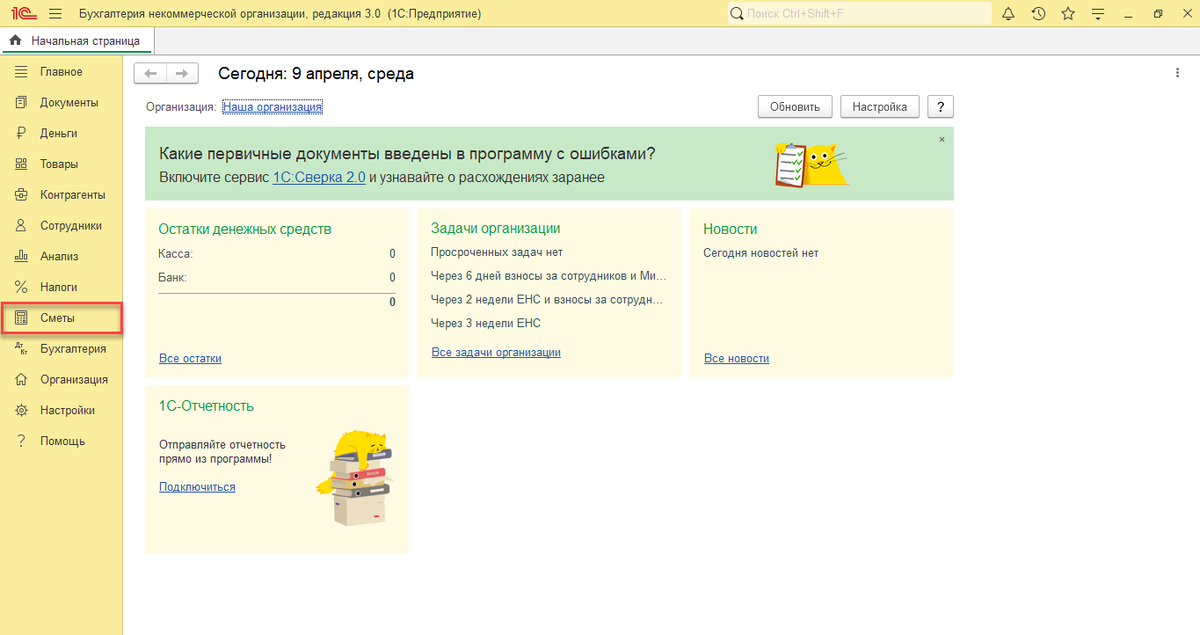Click the Помощь question mark icon
The image size is (1200, 635).
click(x=21, y=441)
